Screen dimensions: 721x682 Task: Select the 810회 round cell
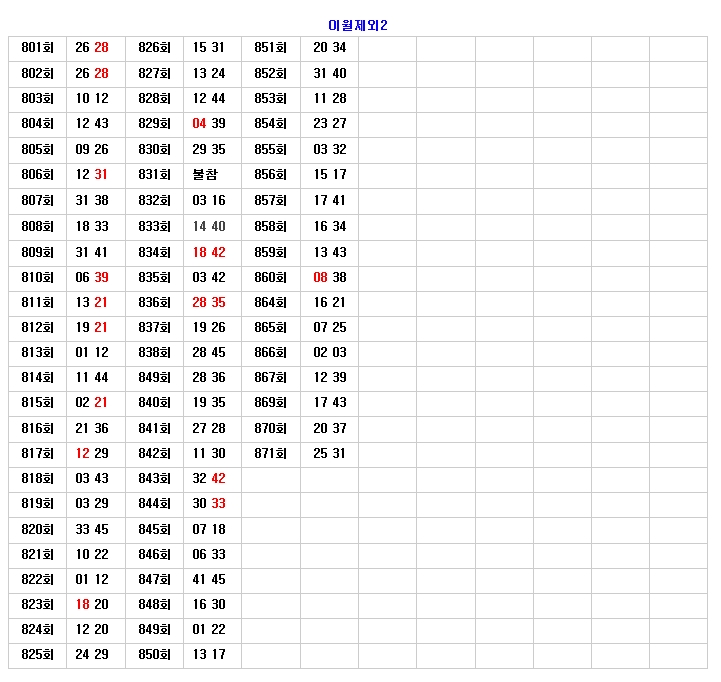[37, 277]
